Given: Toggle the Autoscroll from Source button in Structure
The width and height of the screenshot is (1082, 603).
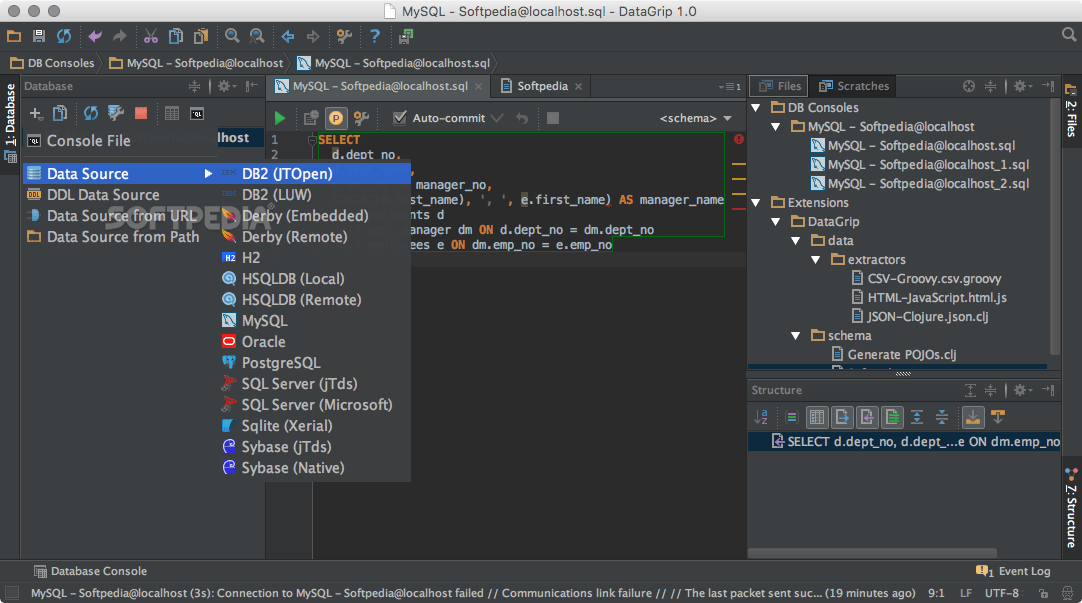Looking at the screenshot, I should pos(998,417).
